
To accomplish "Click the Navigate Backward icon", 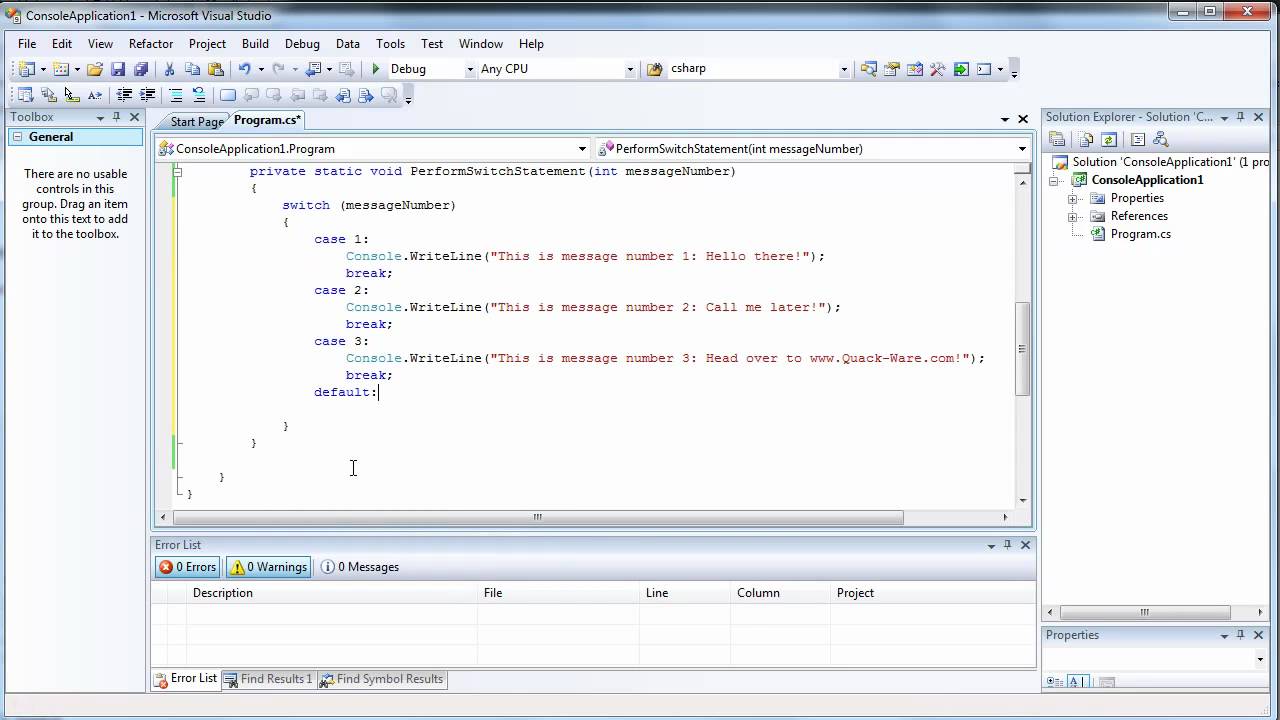I will (x=314, y=69).
